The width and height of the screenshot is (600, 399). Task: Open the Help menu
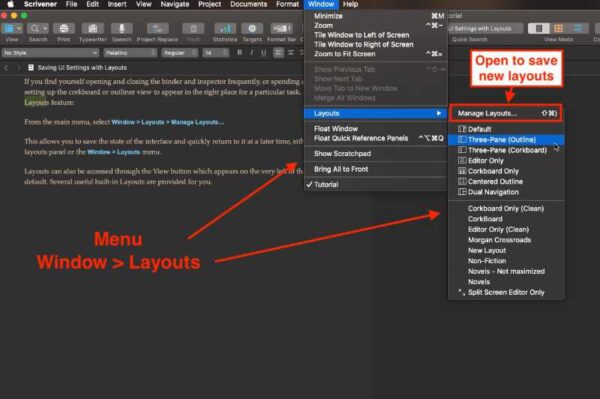[x=350, y=4]
